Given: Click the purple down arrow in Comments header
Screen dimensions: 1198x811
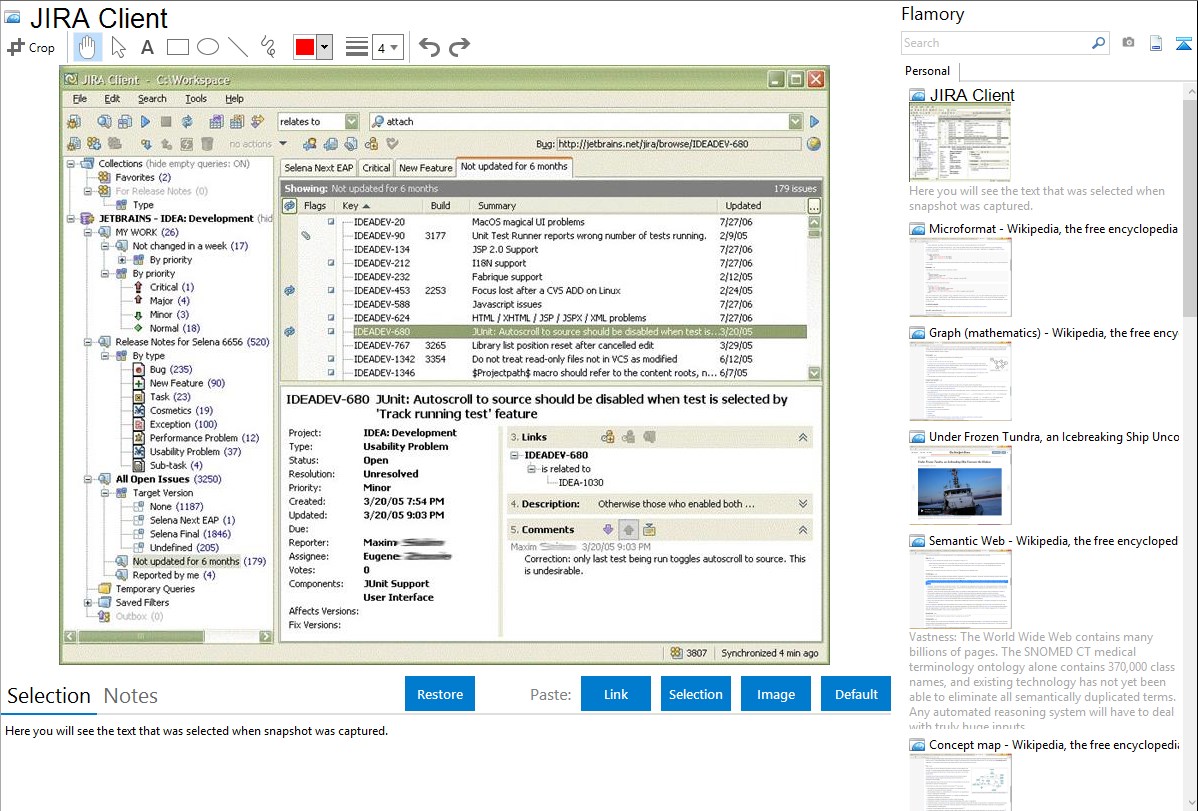Looking at the screenshot, I should tap(607, 529).
